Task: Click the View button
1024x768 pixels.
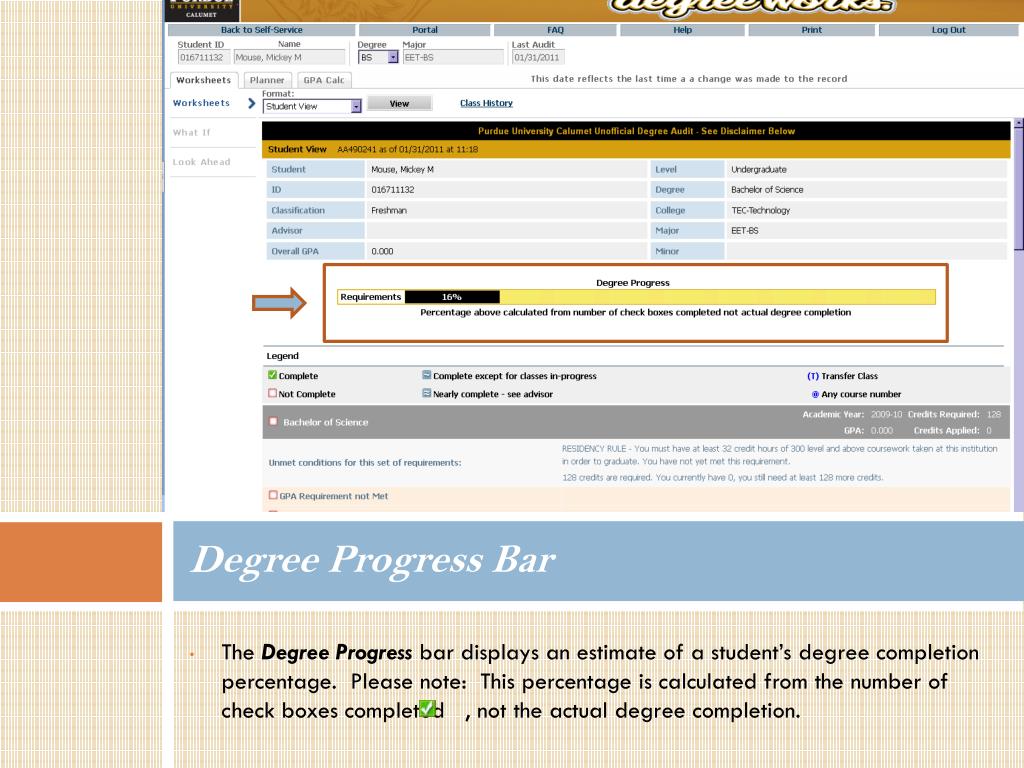Action: pos(399,104)
